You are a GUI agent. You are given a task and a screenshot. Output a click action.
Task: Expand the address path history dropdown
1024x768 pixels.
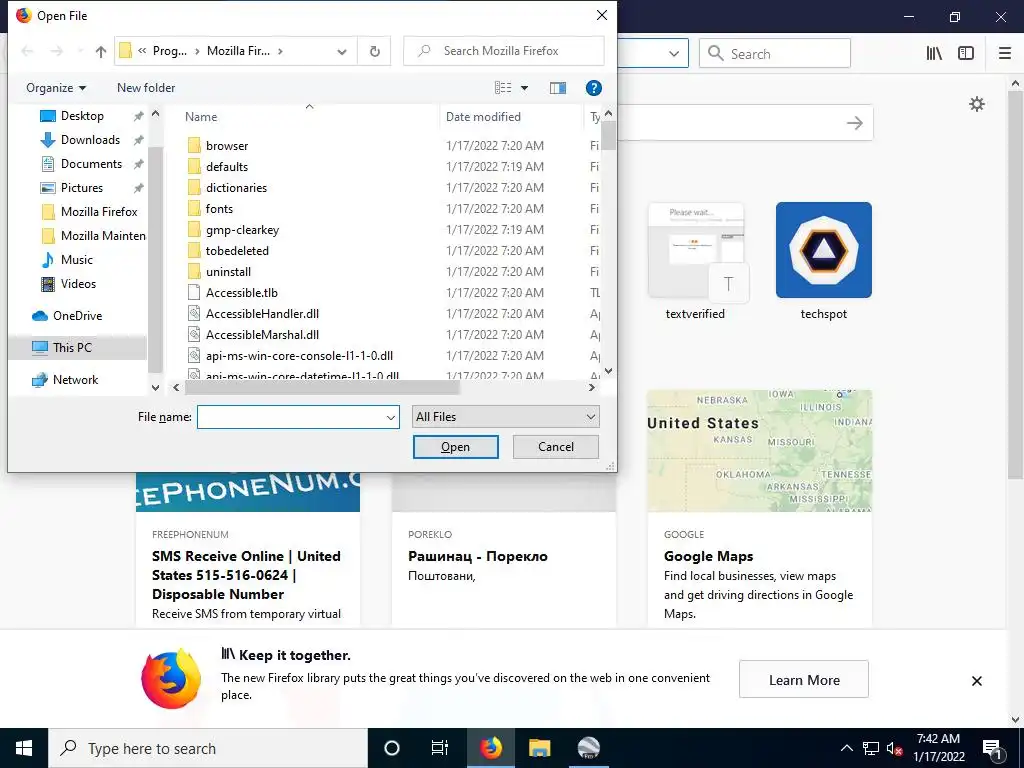click(x=342, y=52)
